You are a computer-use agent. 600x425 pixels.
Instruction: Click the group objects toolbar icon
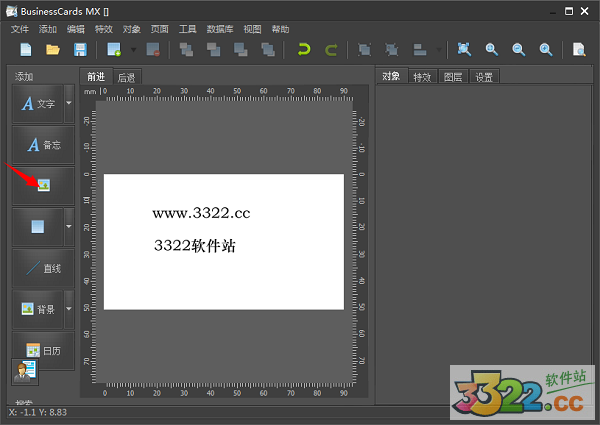[x=364, y=50]
